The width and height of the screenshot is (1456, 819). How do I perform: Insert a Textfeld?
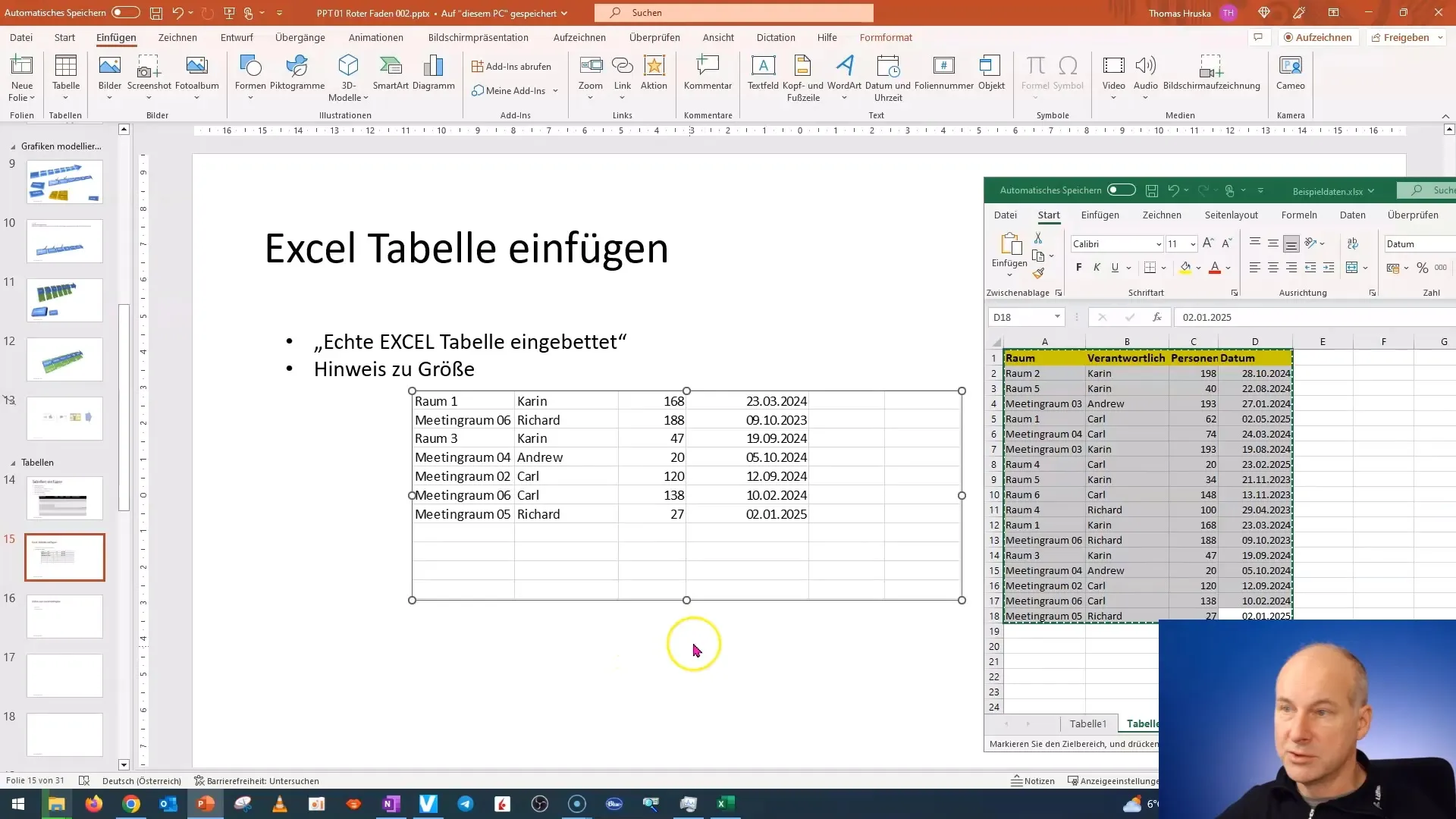click(x=763, y=74)
